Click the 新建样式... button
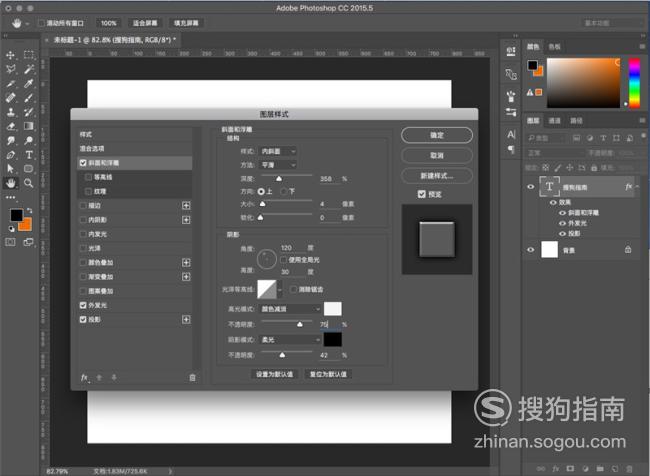The width and height of the screenshot is (650, 476). point(437,176)
